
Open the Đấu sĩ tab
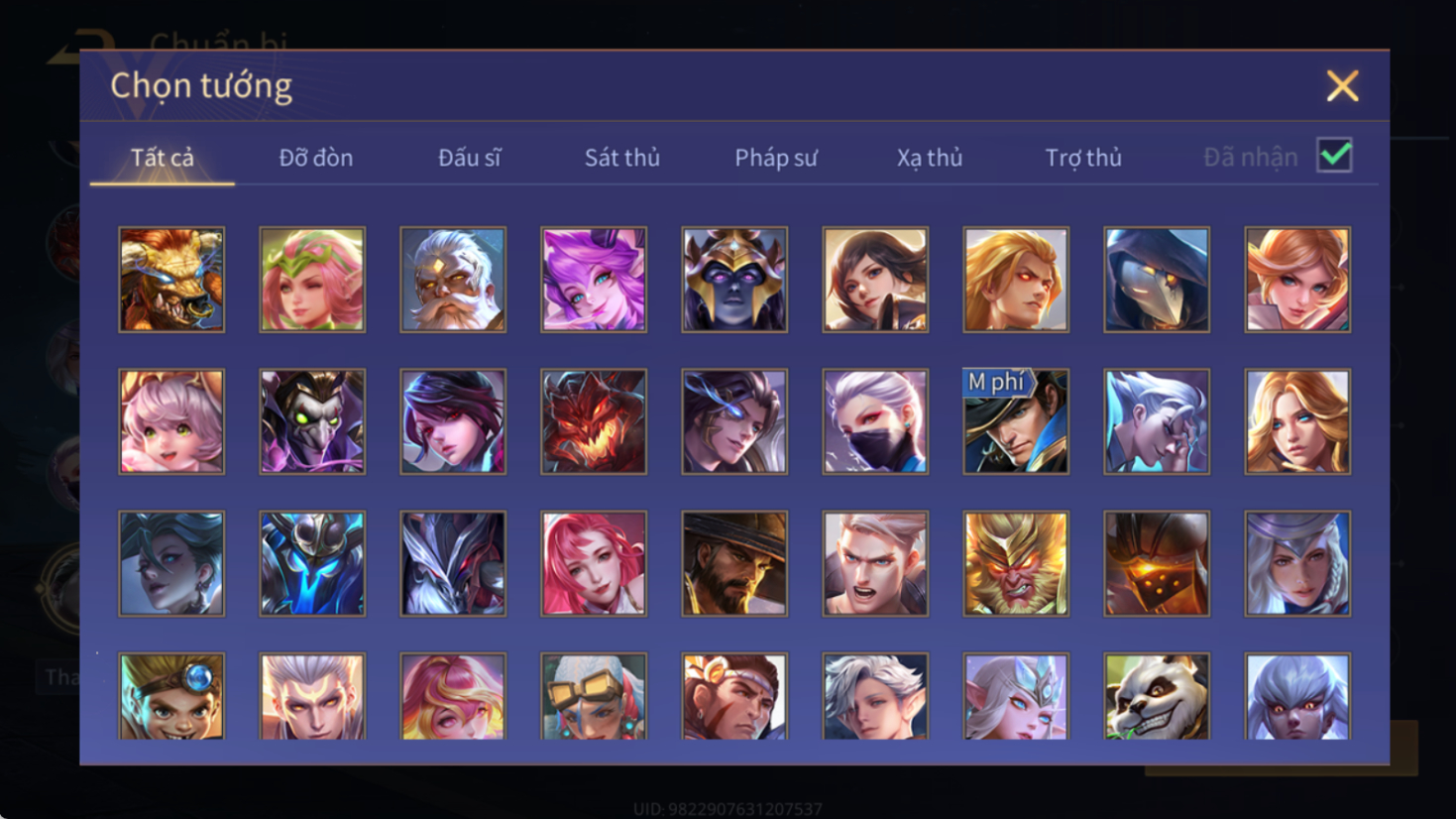[x=470, y=158]
